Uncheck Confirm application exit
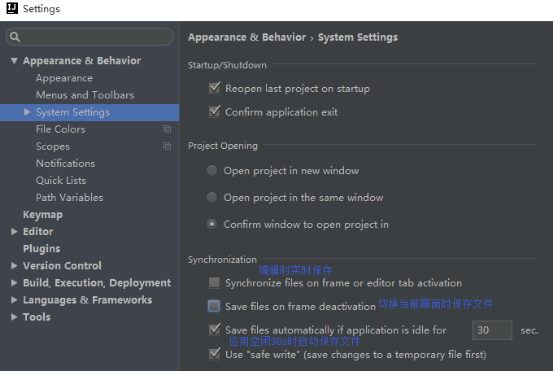554x372 pixels. click(214, 112)
